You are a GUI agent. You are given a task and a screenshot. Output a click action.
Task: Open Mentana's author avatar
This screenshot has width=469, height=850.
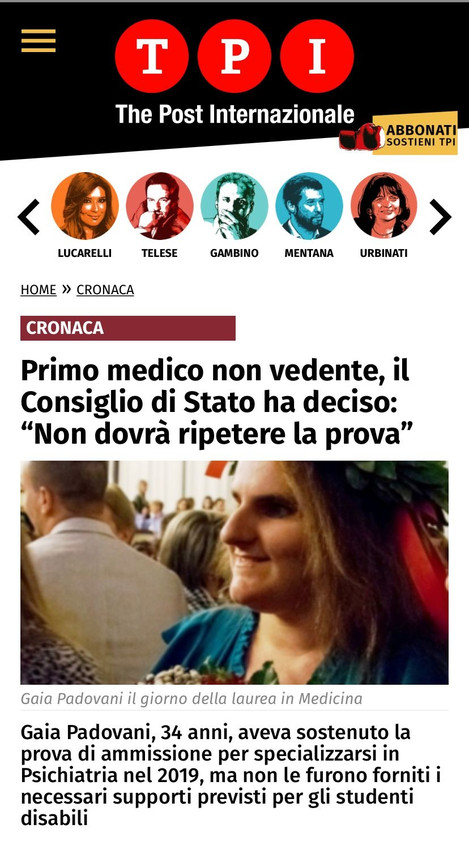click(x=309, y=206)
